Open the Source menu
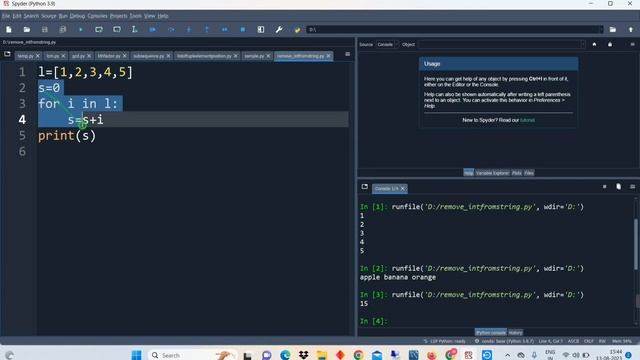The height and width of the screenshot is (360, 640). 49,16
